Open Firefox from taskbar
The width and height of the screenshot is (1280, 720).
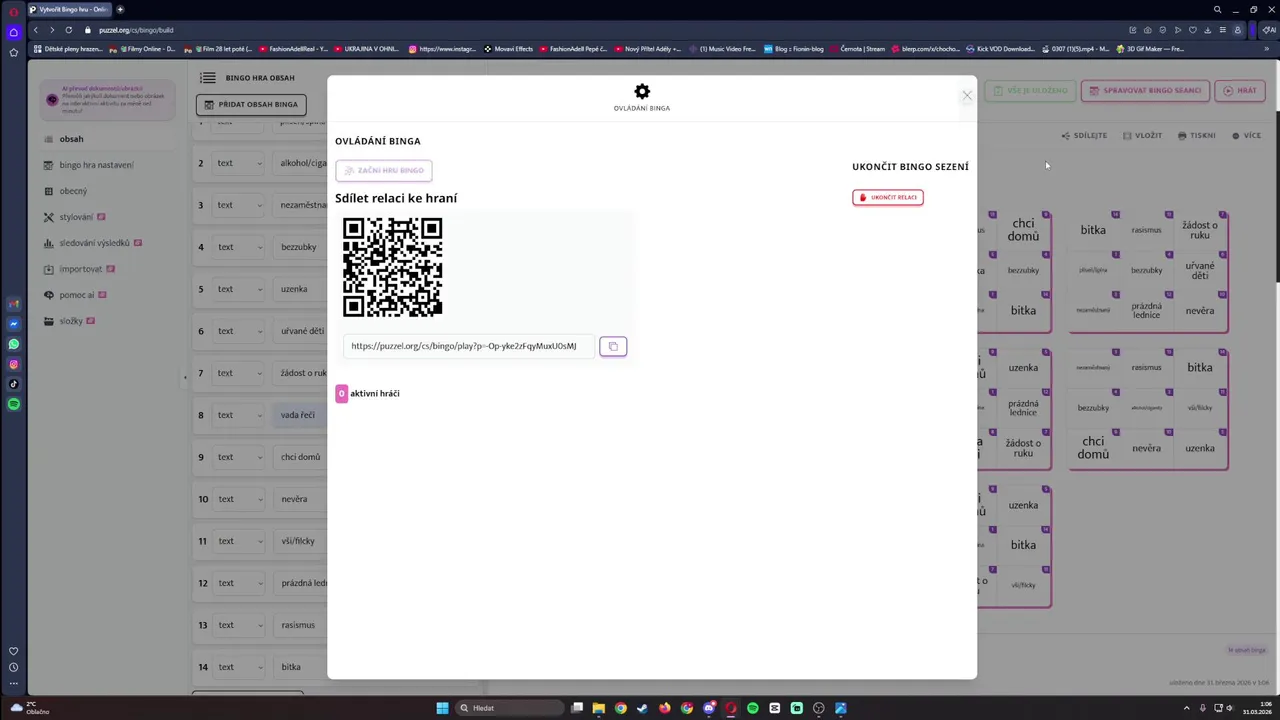click(x=664, y=708)
